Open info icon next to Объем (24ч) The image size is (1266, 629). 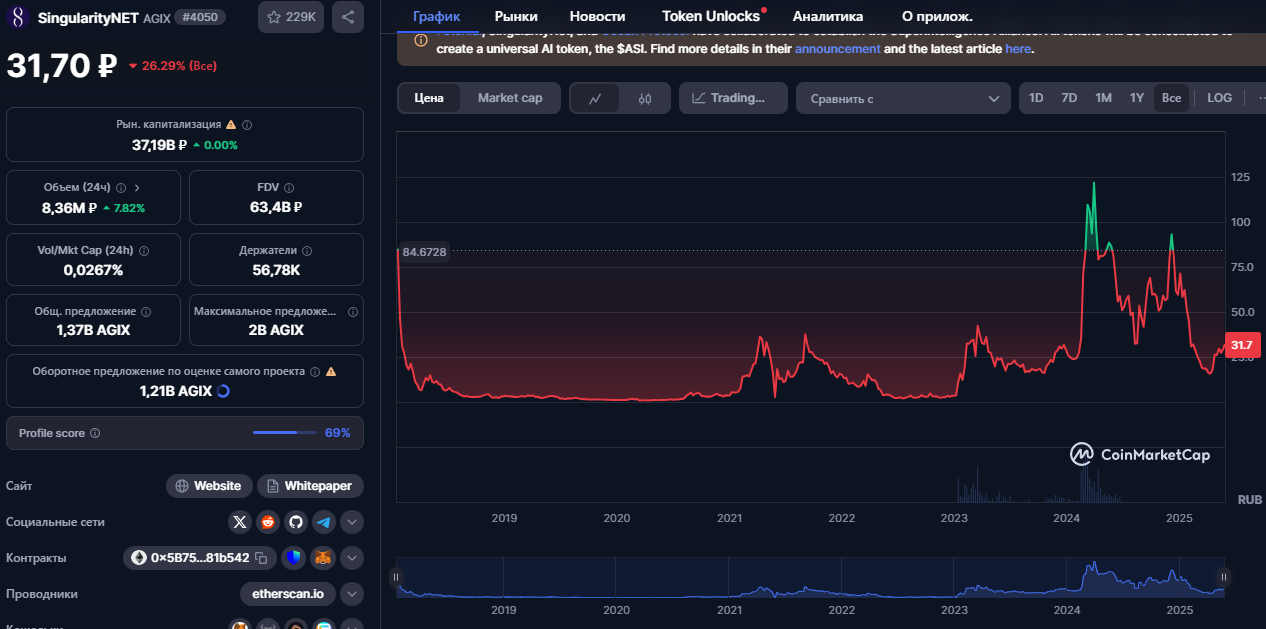point(121,188)
